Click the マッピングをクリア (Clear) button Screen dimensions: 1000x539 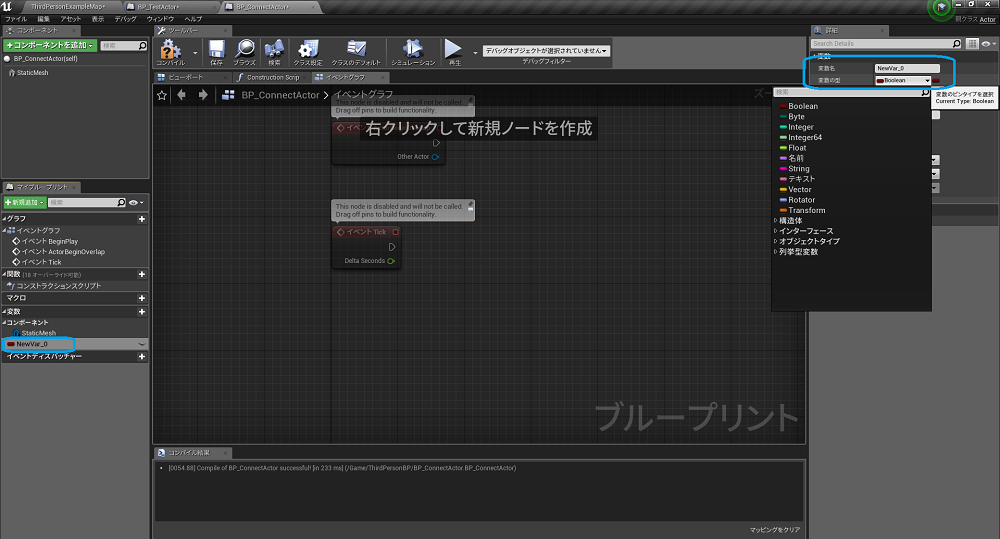(774, 530)
